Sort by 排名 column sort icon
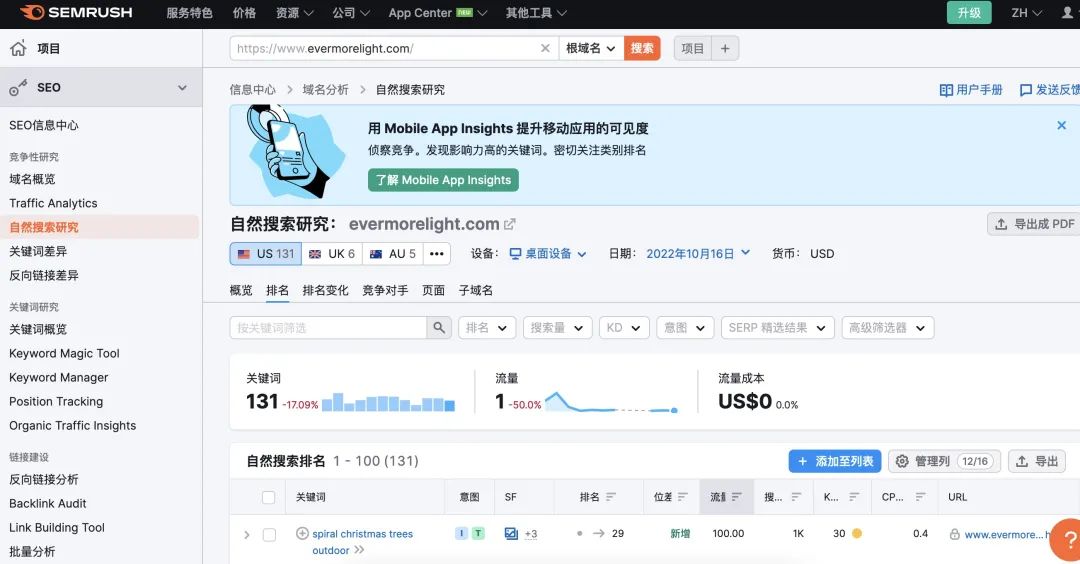Image resolution: width=1080 pixels, height=564 pixels. coord(610,497)
